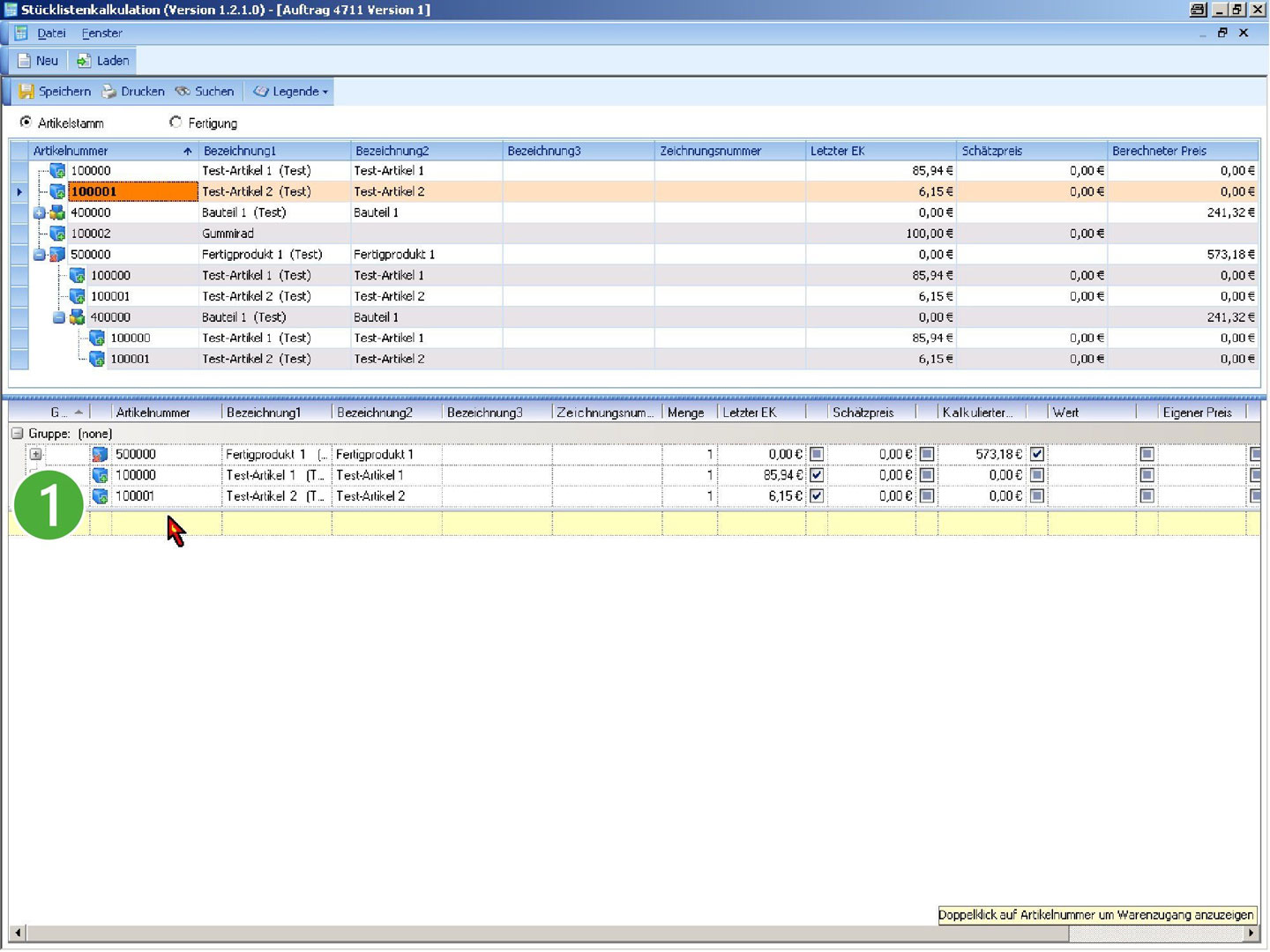
Task: Click the Speichern button label
Action: point(64,92)
